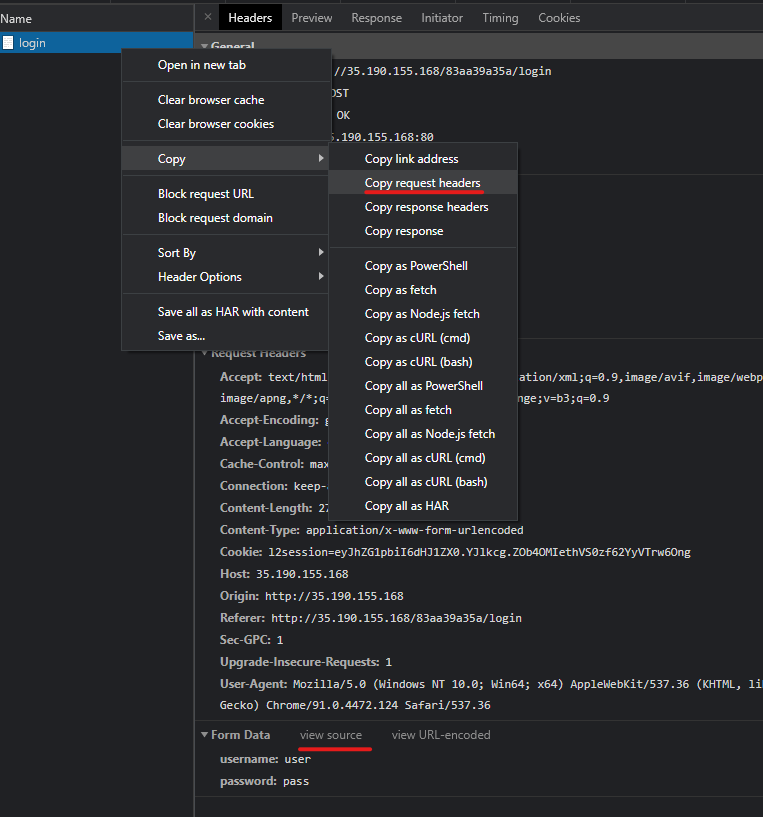Select Copy as cURL (bash)
This screenshot has width=763, height=817.
tap(418, 362)
